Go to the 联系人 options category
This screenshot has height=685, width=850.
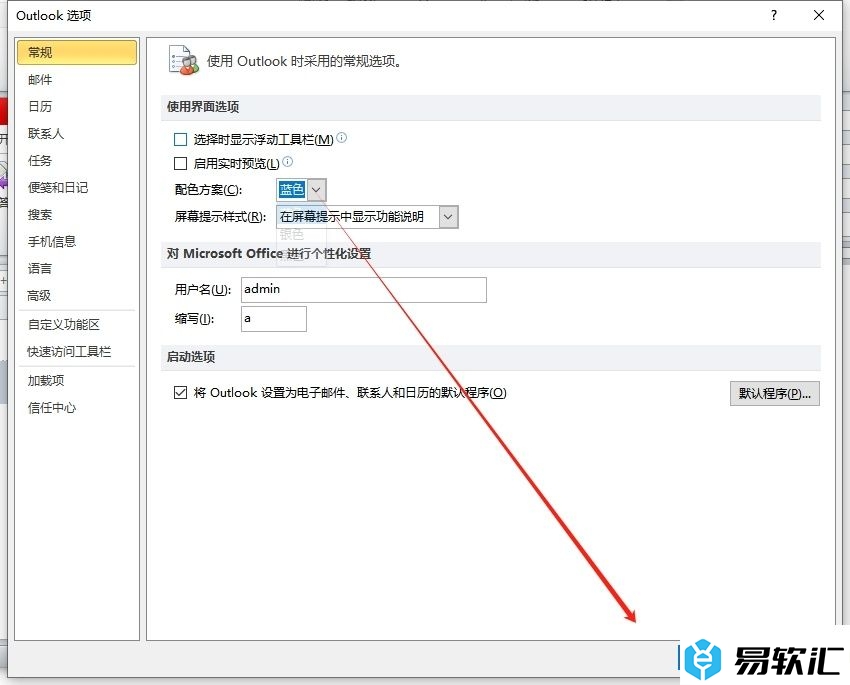[46, 133]
